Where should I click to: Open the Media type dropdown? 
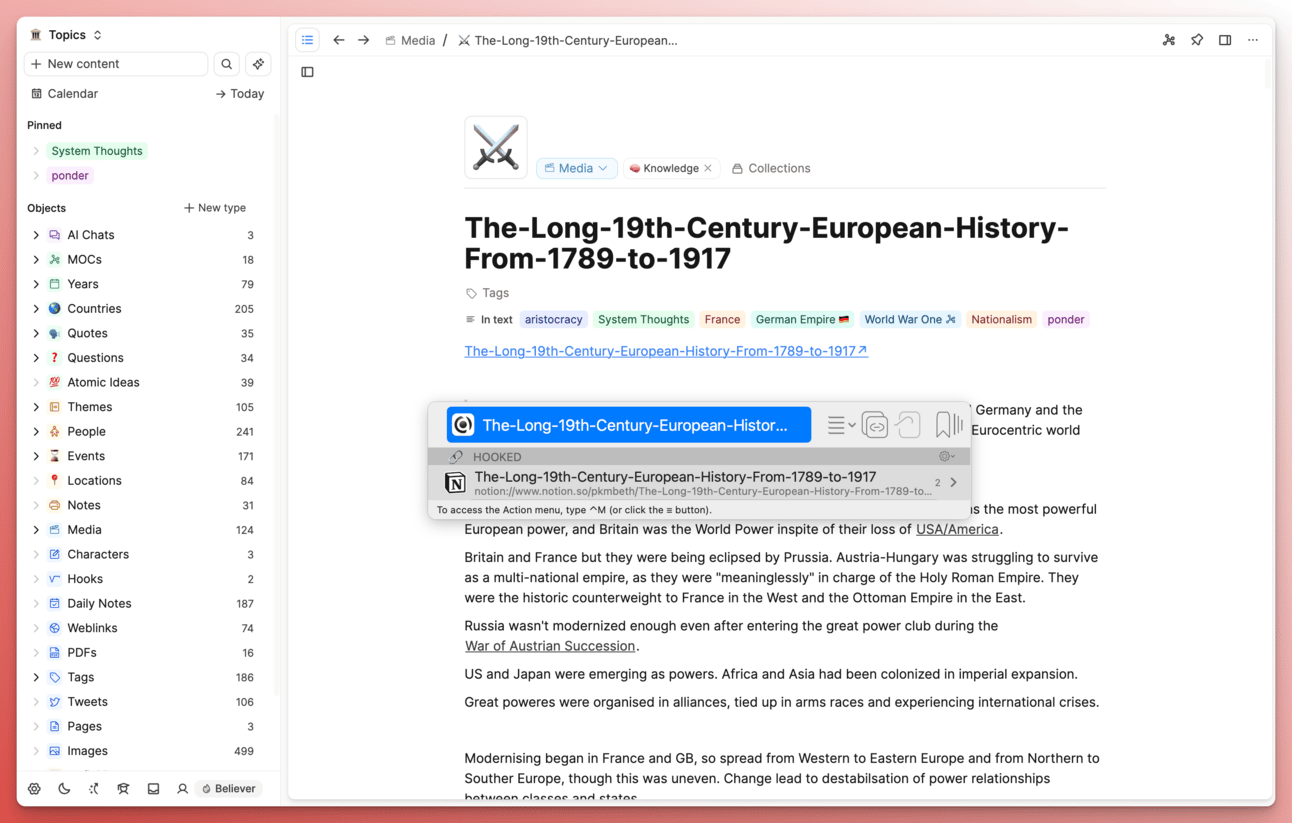576,168
